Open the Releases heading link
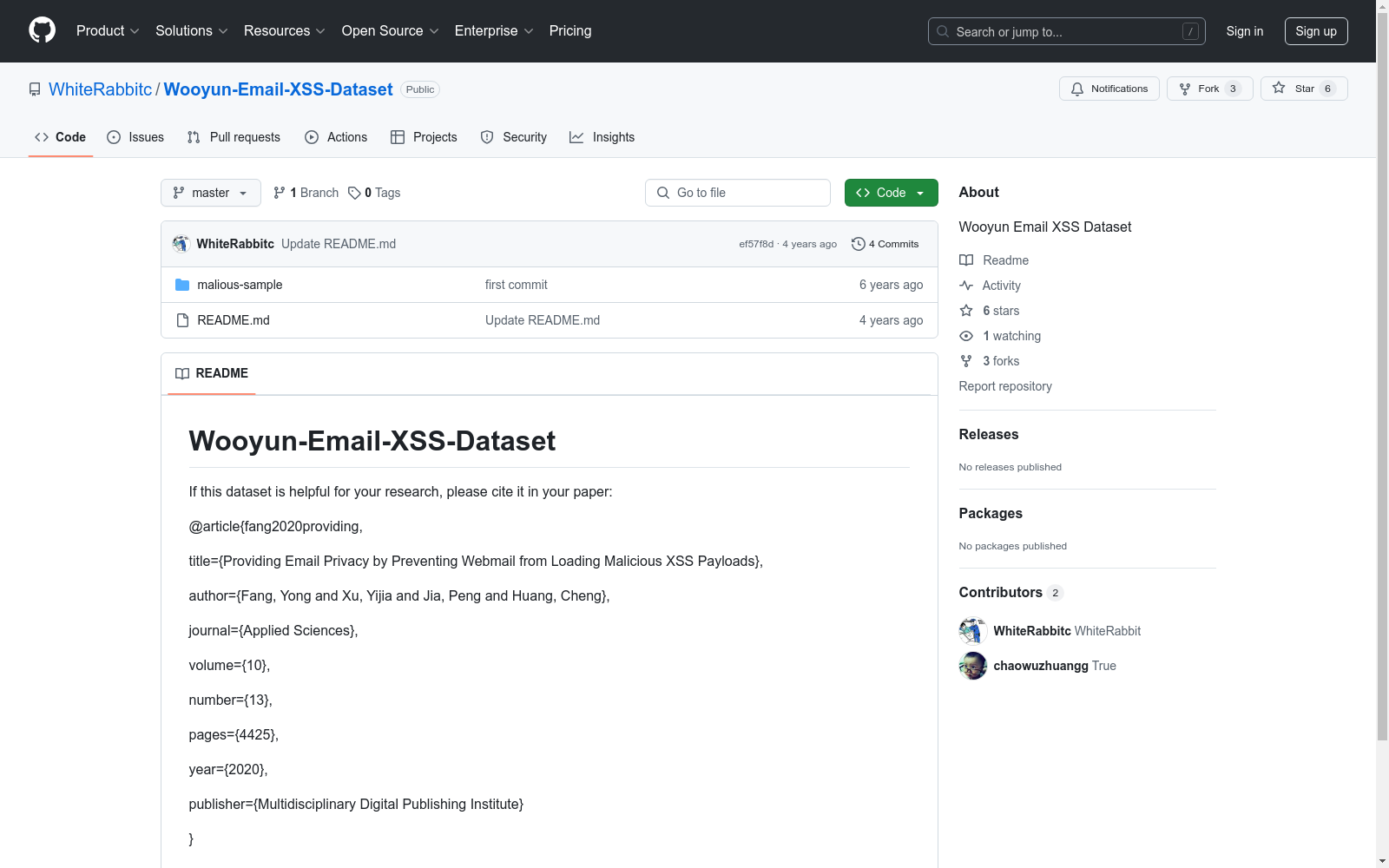 pos(989,434)
